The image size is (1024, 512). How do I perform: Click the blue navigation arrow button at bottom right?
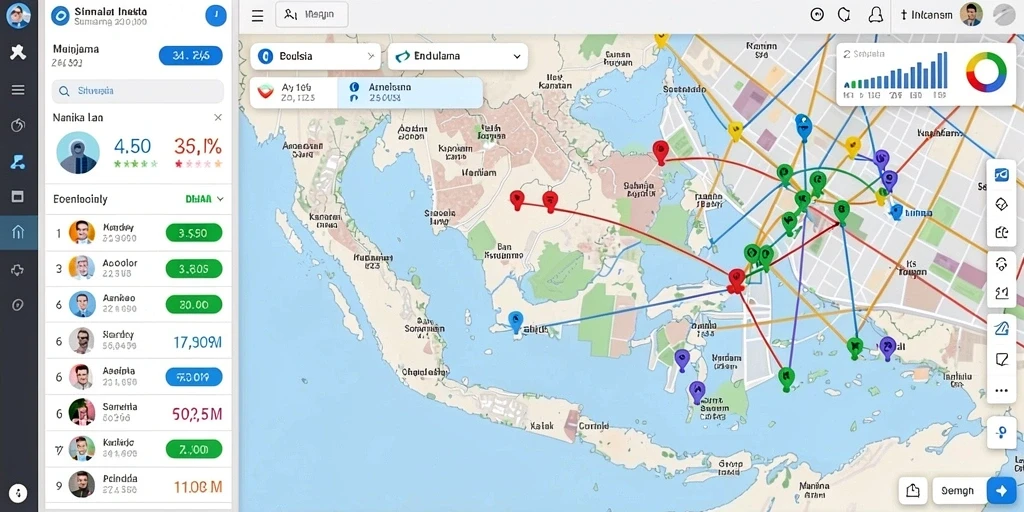pos(1001,490)
